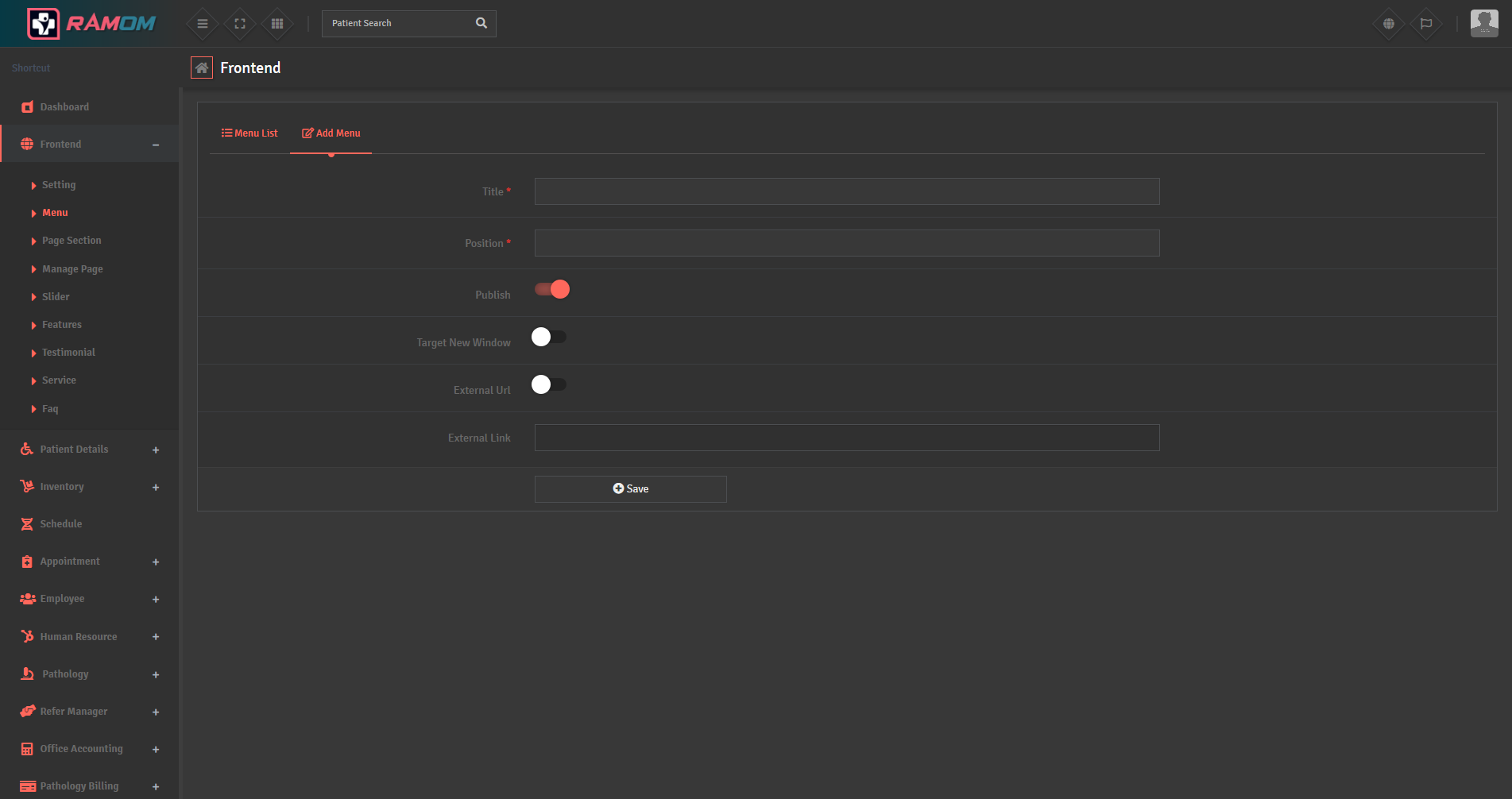Collapse the Frontend sidebar section

(155, 144)
